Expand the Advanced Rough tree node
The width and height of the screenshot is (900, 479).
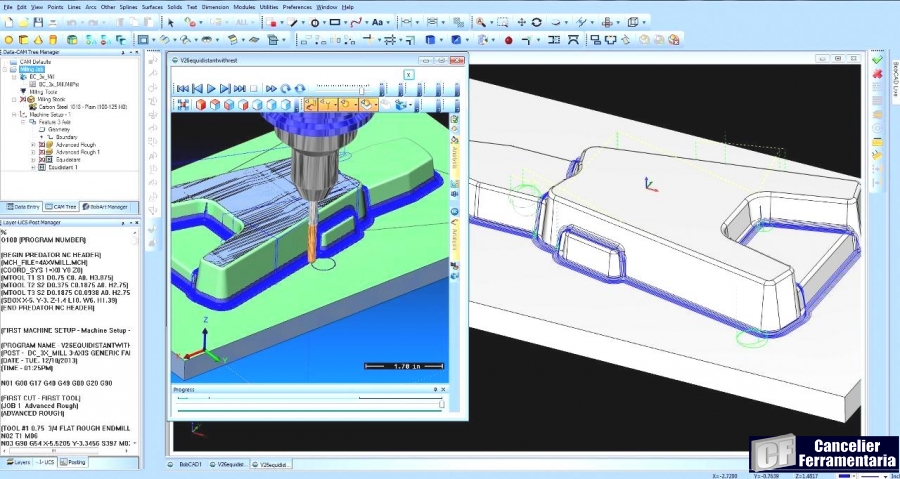33,144
